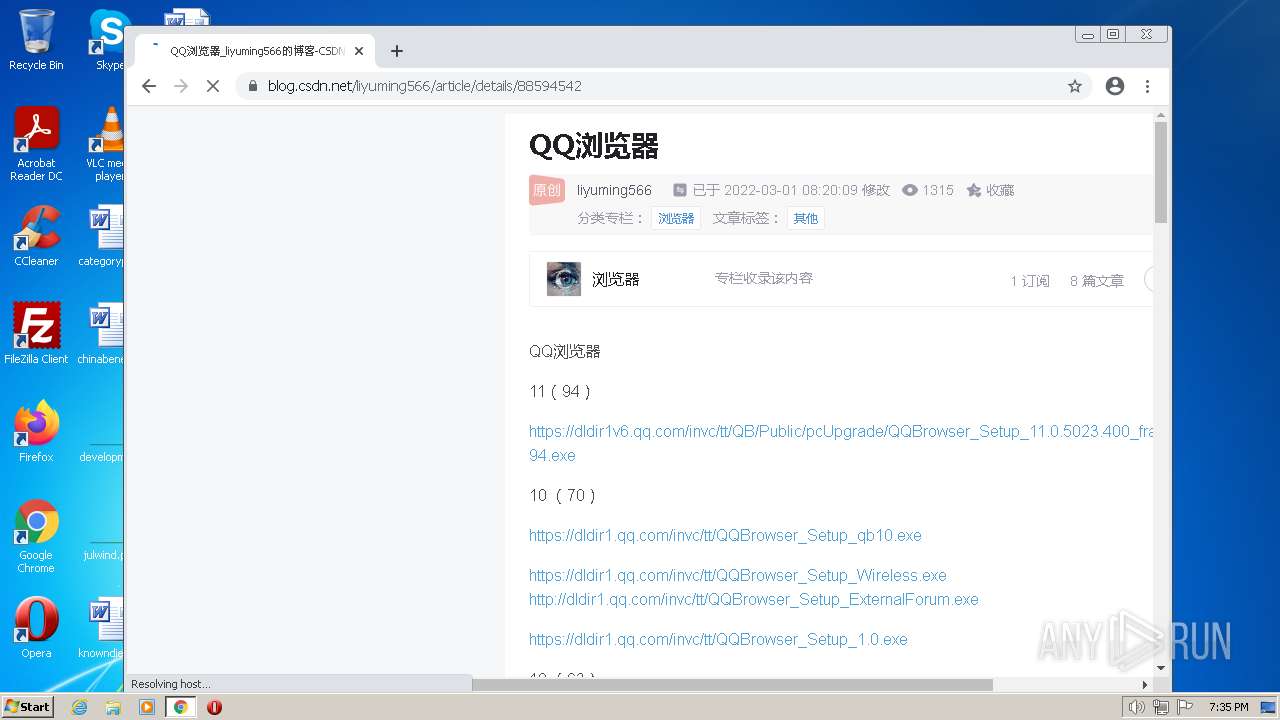Click the vertical scrollbar thumb of the page
The image size is (1280, 720).
[x=1161, y=172]
